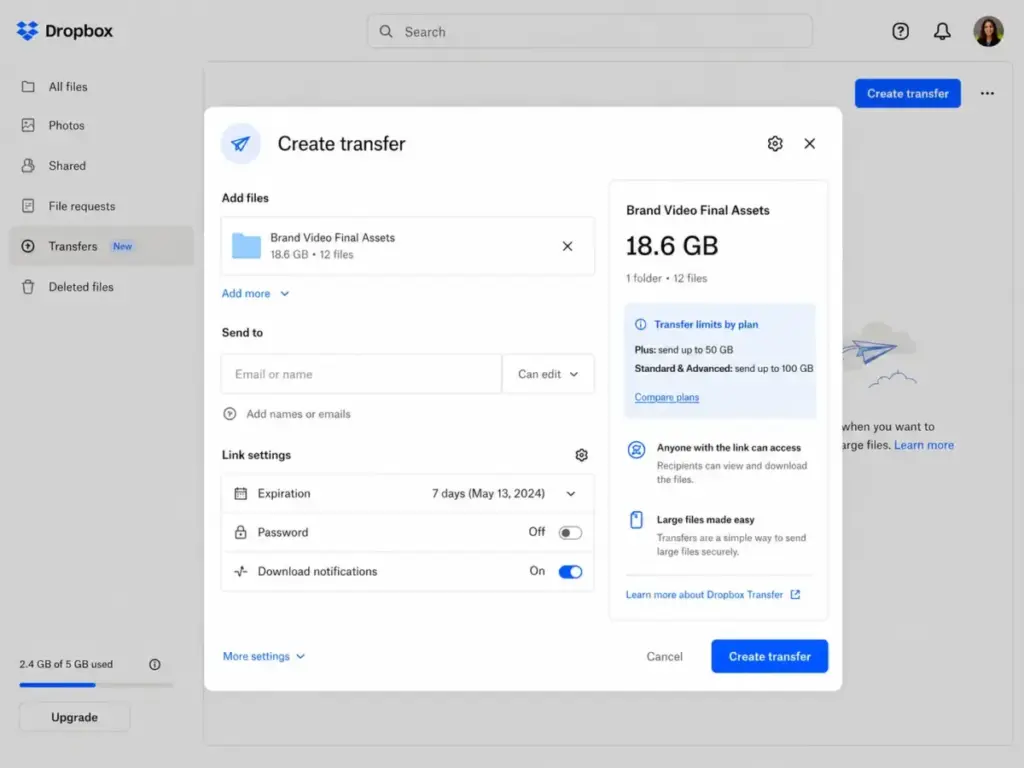
Task: Click the search magnifier icon
Action: pyautogui.click(x=386, y=31)
